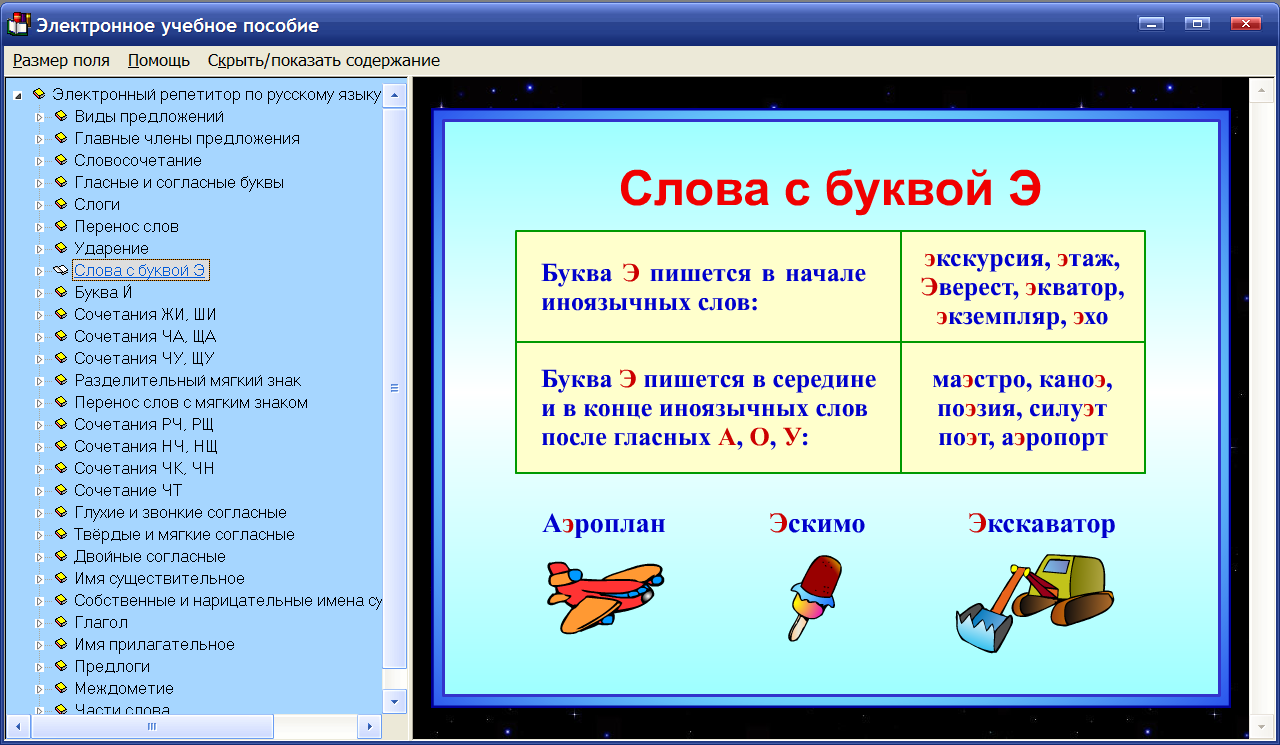
Task: Click the book icon beside "Предлоги"
Action: tap(59, 665)
